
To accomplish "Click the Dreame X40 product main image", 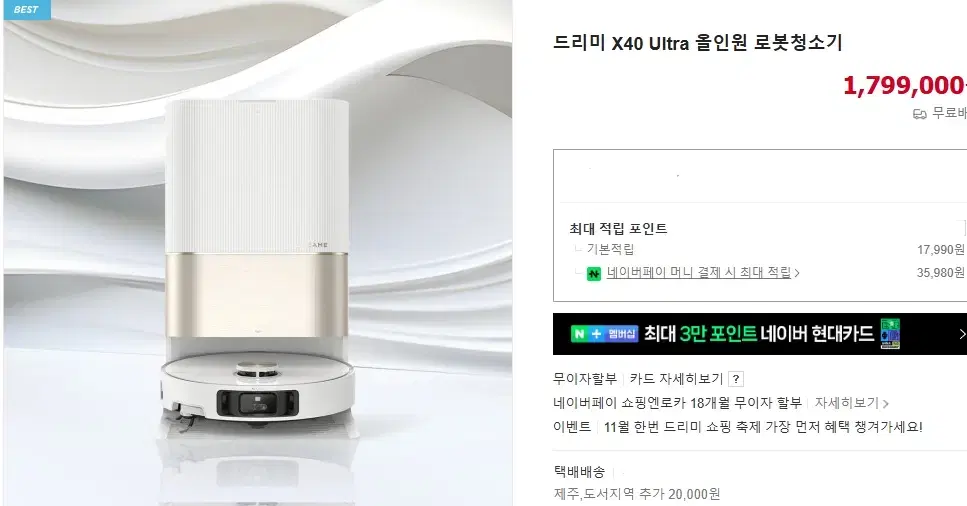I will point(258,253).
